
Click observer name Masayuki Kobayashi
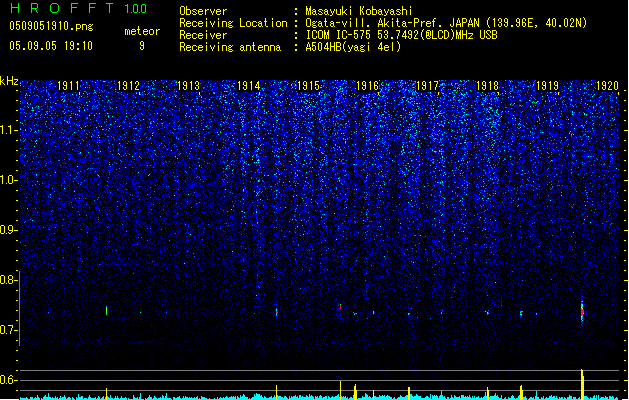(x=359, y=11)
